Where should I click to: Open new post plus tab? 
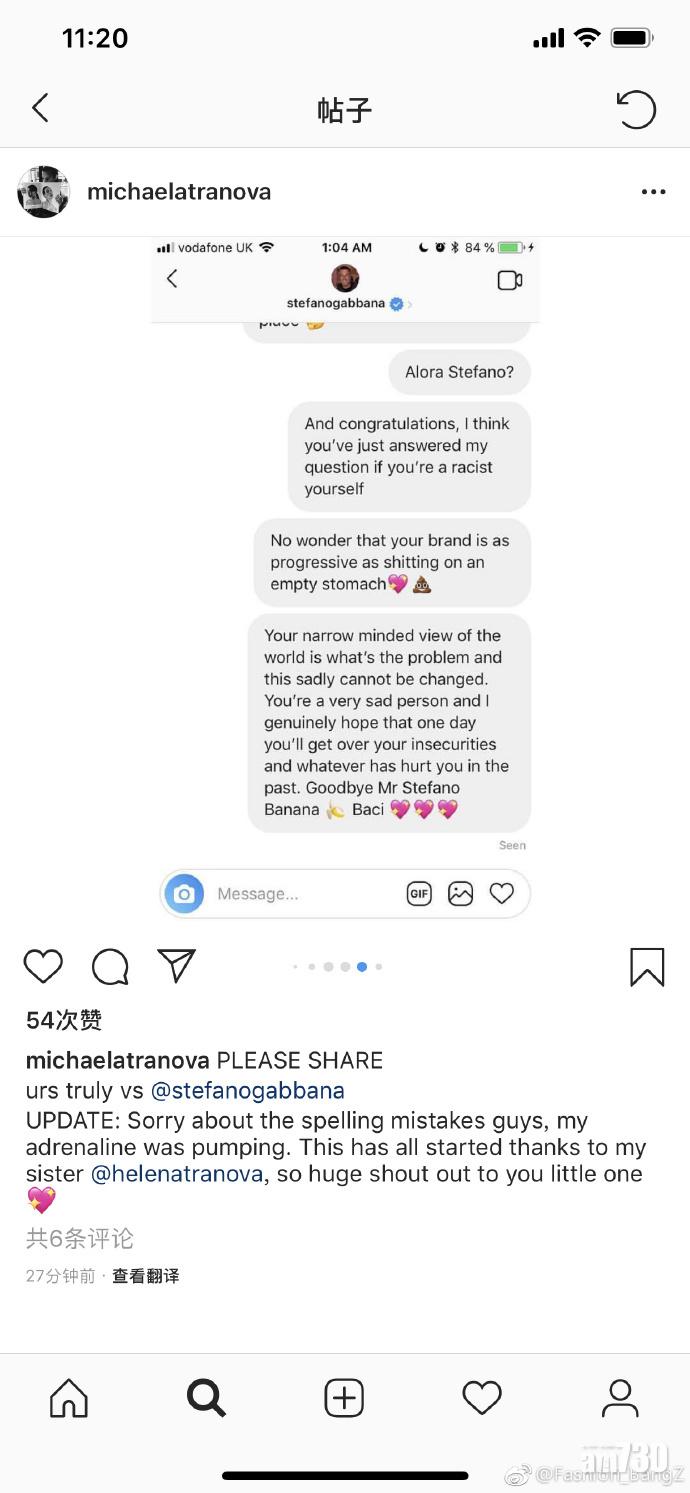pyautogui.click(x=344, y=1398)
